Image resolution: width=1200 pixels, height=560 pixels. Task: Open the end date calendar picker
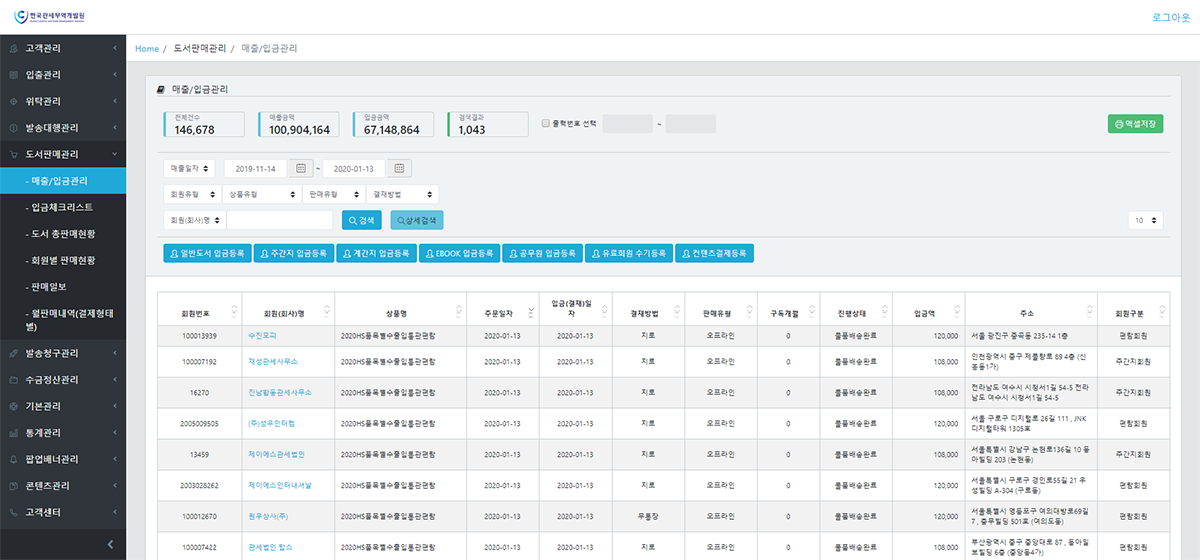(397, 168)
